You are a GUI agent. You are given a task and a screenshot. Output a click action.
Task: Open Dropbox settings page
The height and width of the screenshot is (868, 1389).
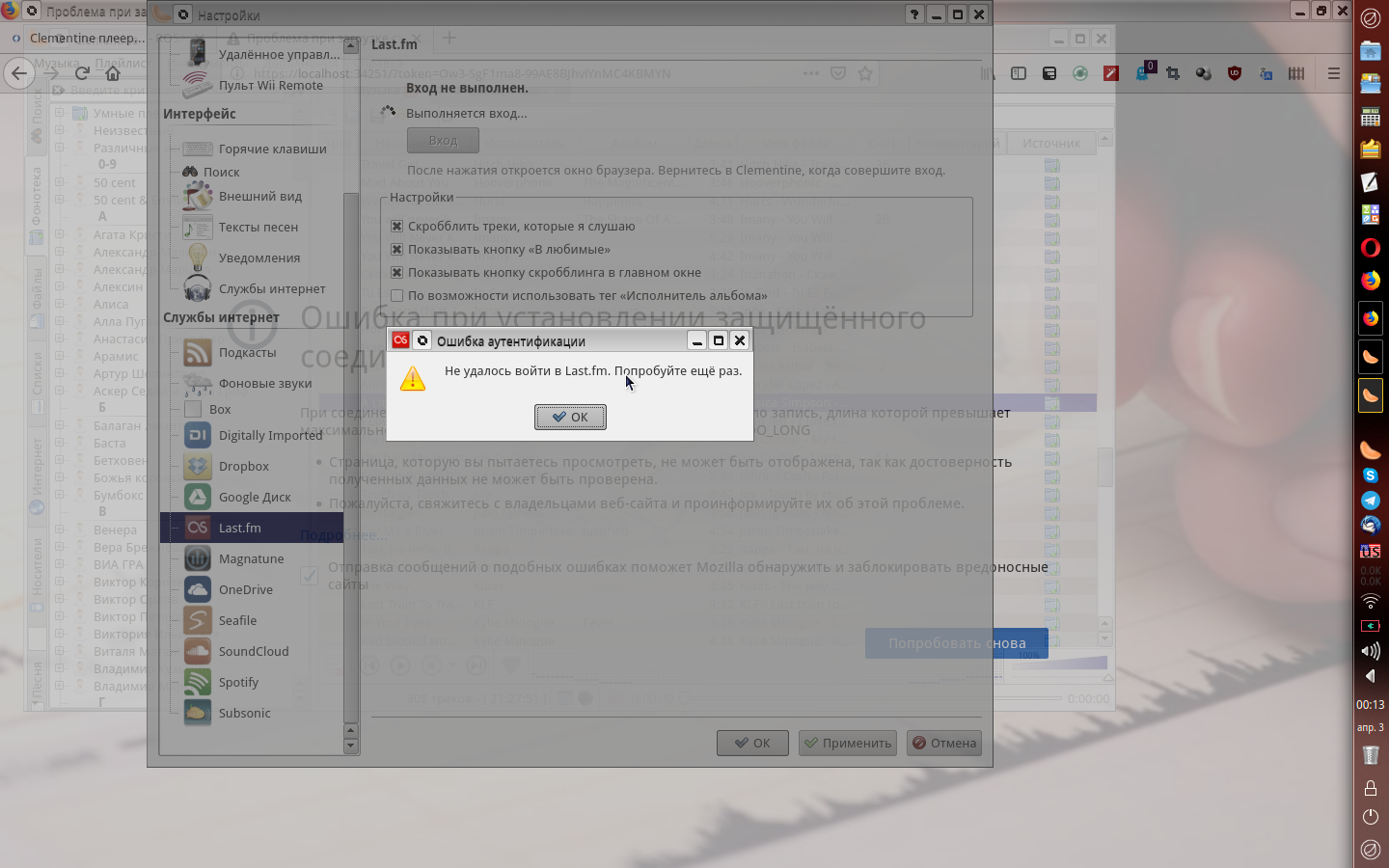point(251,466)
